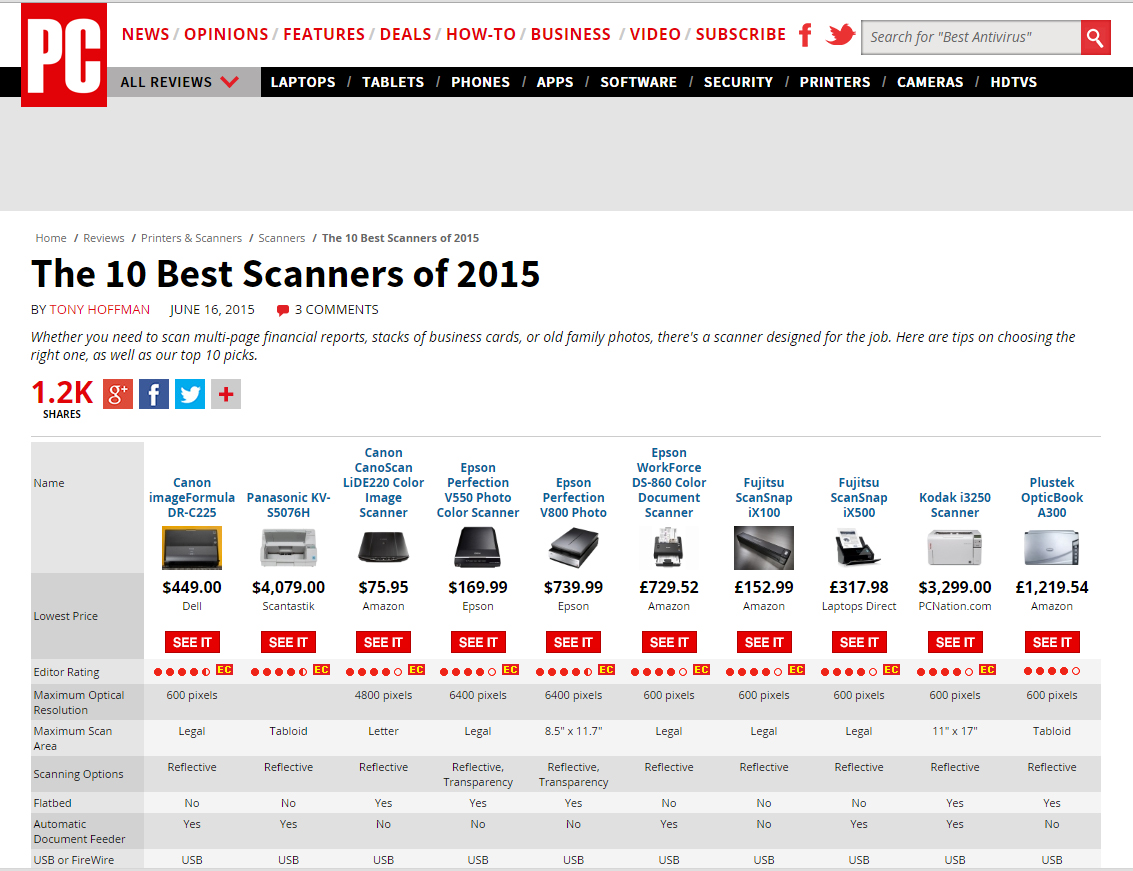This screenshot has width=1133, height=871.
Task: Go to the PRINTERS reviews category
Action: (835, 82)
